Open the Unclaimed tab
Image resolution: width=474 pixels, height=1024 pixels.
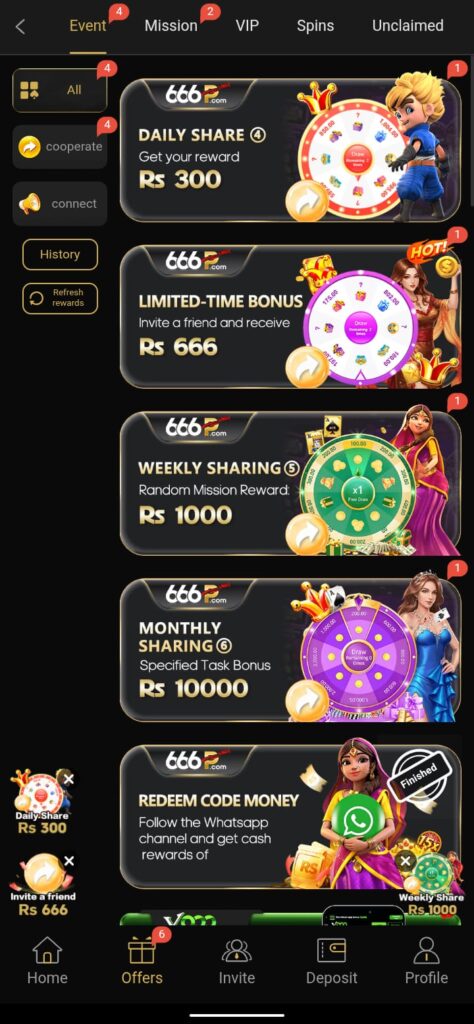pos(407,26)
